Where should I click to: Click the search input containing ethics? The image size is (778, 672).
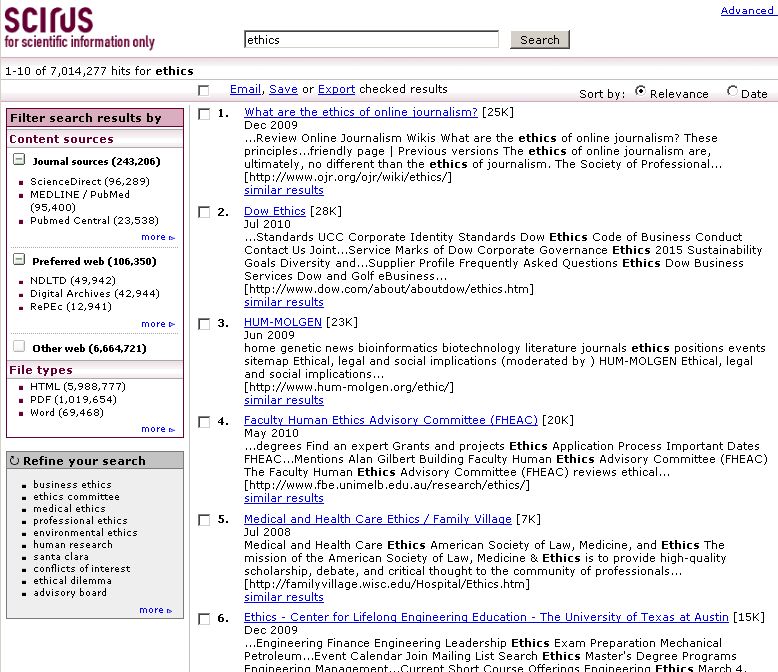click(371, 40)
